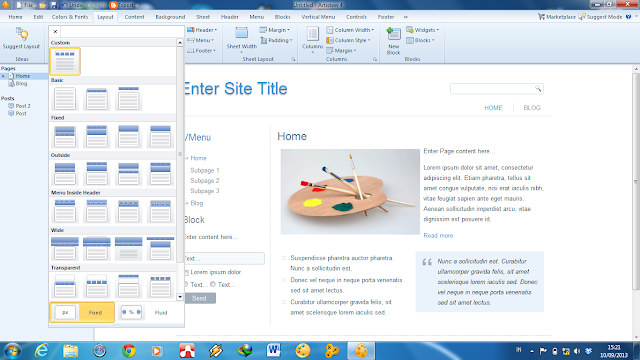Image resolution: width=640 pixels, height=360 pixels.
Task: Switch to the Footer ribbon tab
Action: click(386, 17)
